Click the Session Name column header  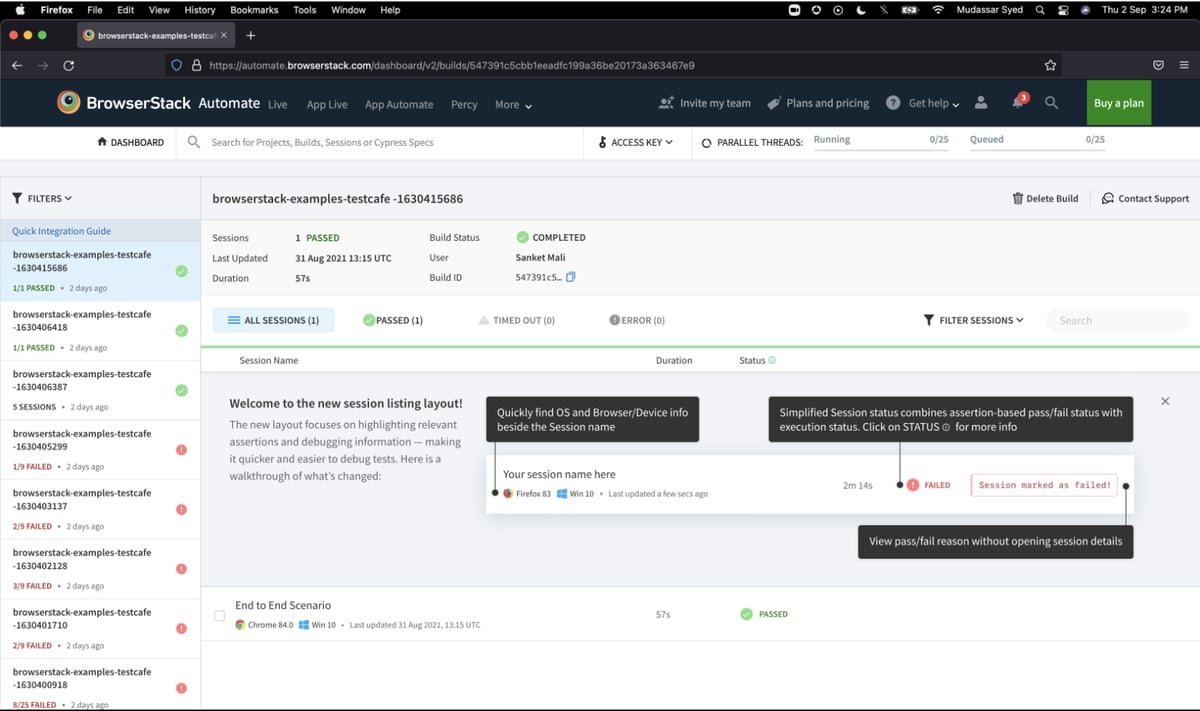coord(268,360)
